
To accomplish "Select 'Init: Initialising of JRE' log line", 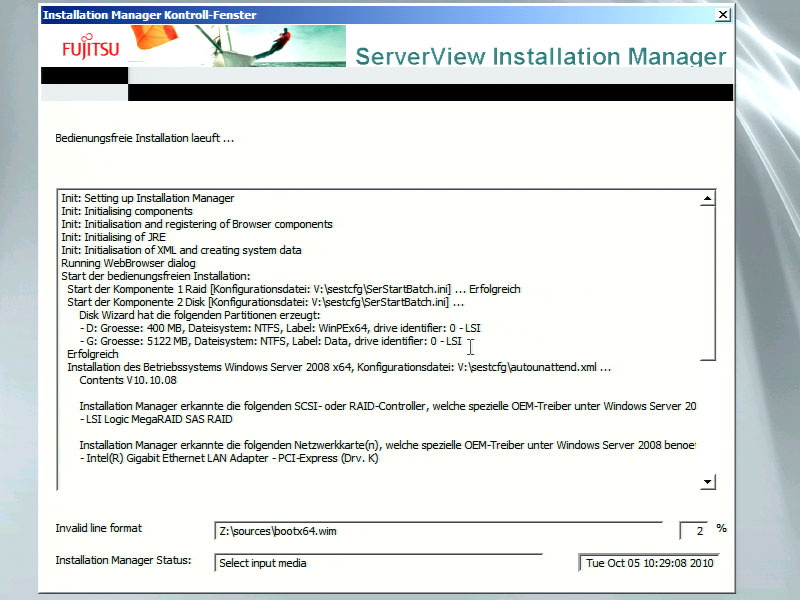I will pos(113,237).
